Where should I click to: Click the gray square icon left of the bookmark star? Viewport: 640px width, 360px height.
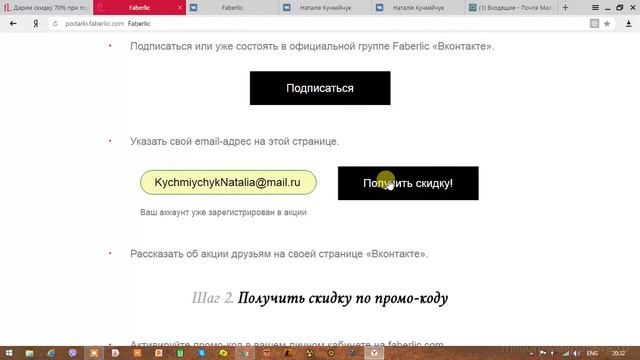coord(594,24)
